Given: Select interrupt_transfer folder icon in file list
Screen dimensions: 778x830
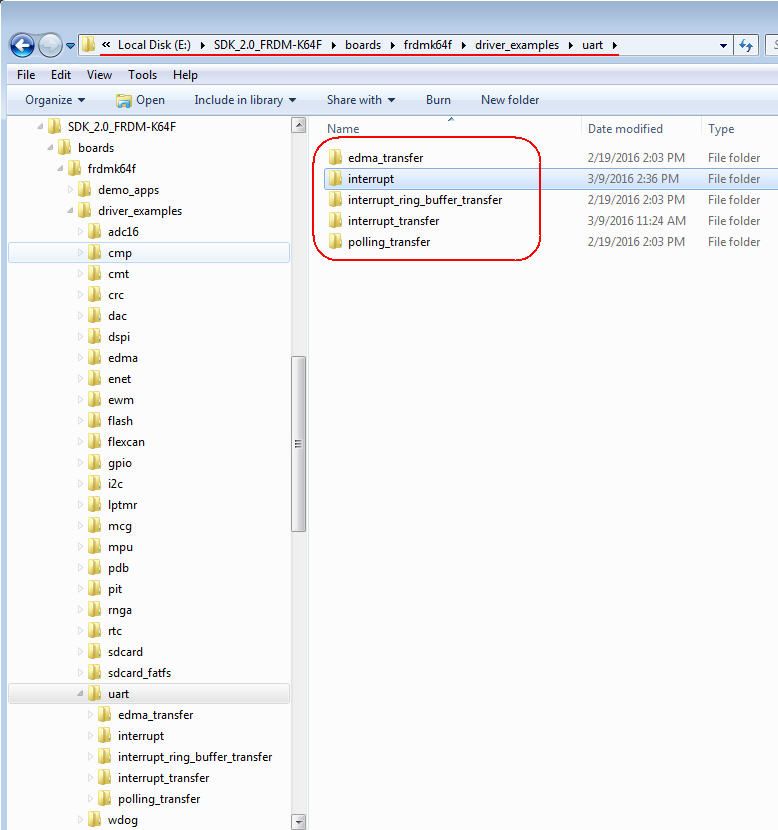Looking at the screenshot, I should (336, 220).
